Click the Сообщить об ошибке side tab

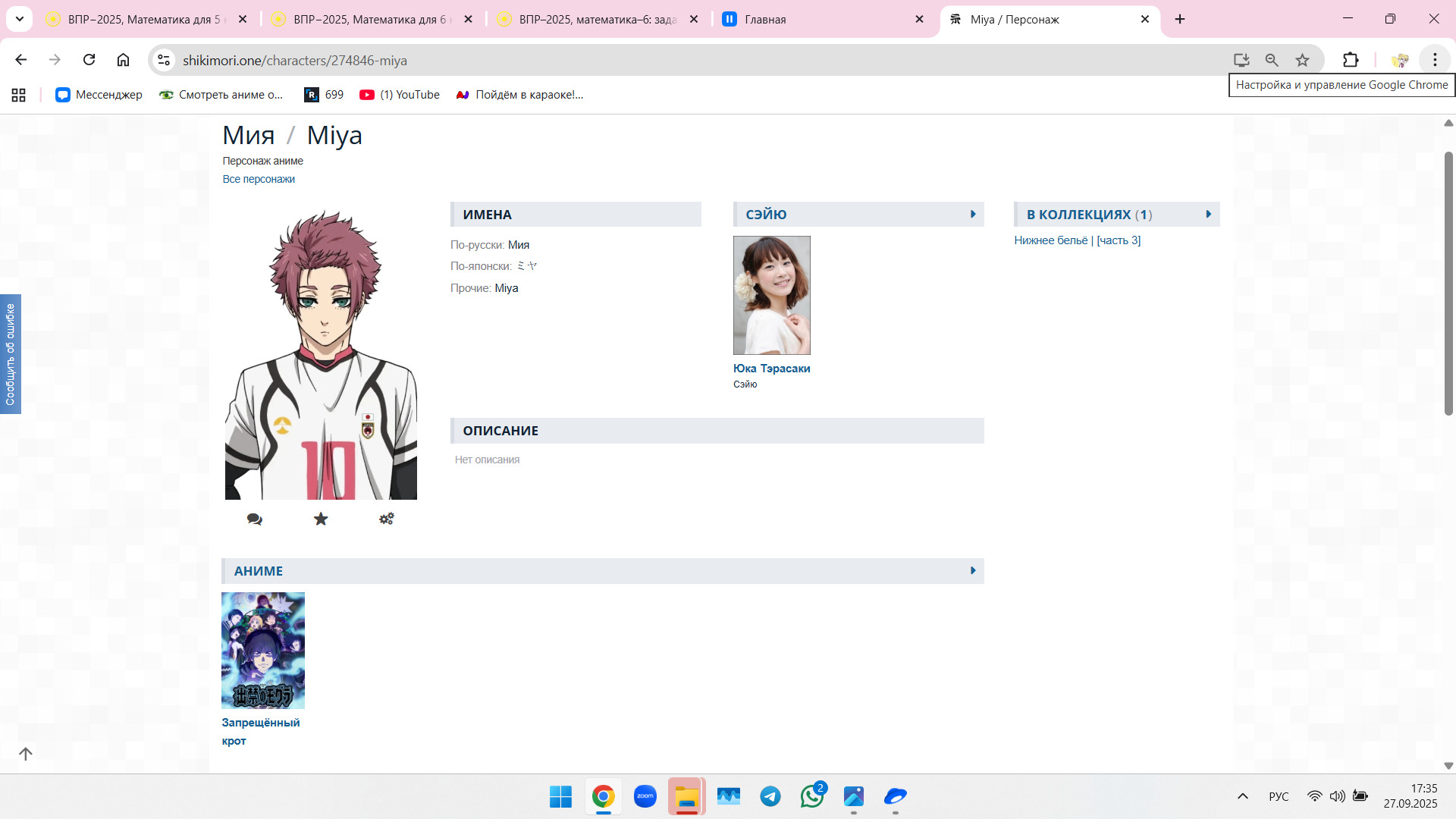click(11, 354)
